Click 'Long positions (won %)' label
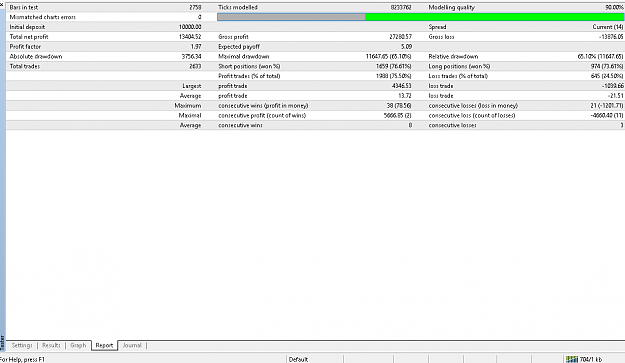 pyautogui.click(x=459, y=66)
